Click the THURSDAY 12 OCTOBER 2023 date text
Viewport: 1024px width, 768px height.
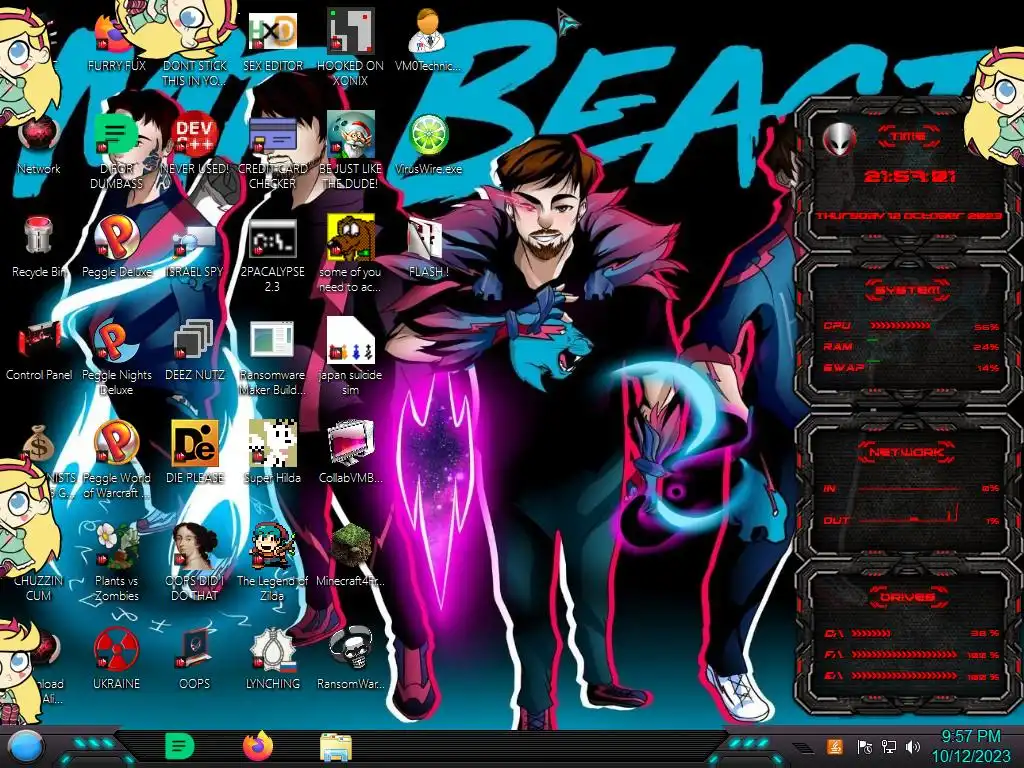pyautogui.click(x=908, y=216)
